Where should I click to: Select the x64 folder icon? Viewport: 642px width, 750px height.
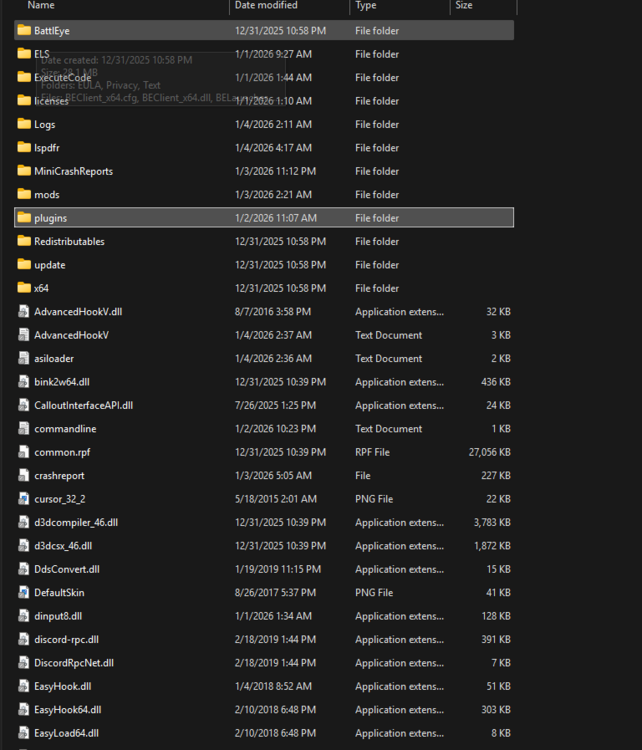24,288
